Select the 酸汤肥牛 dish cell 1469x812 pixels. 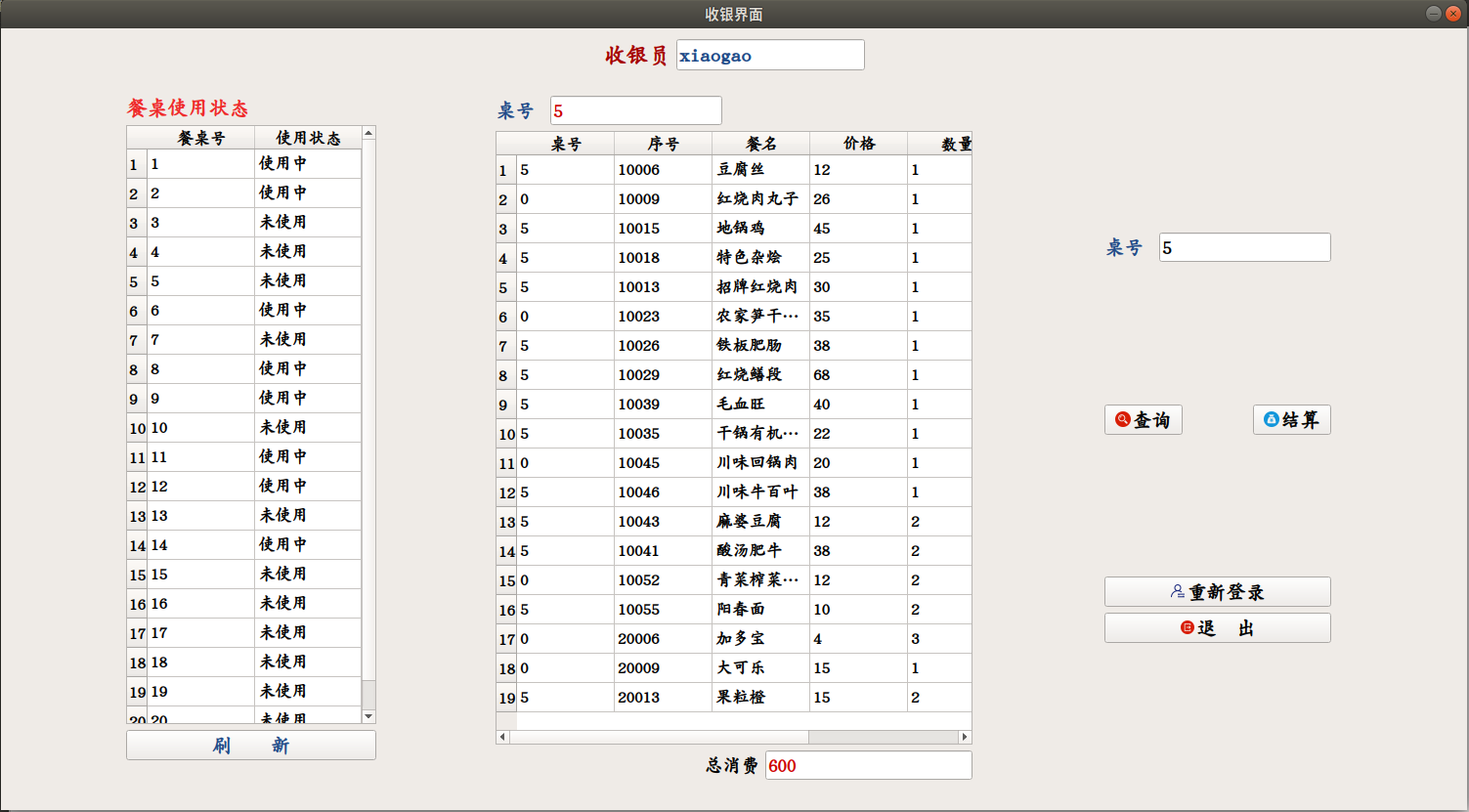click(x=761, y=551)
